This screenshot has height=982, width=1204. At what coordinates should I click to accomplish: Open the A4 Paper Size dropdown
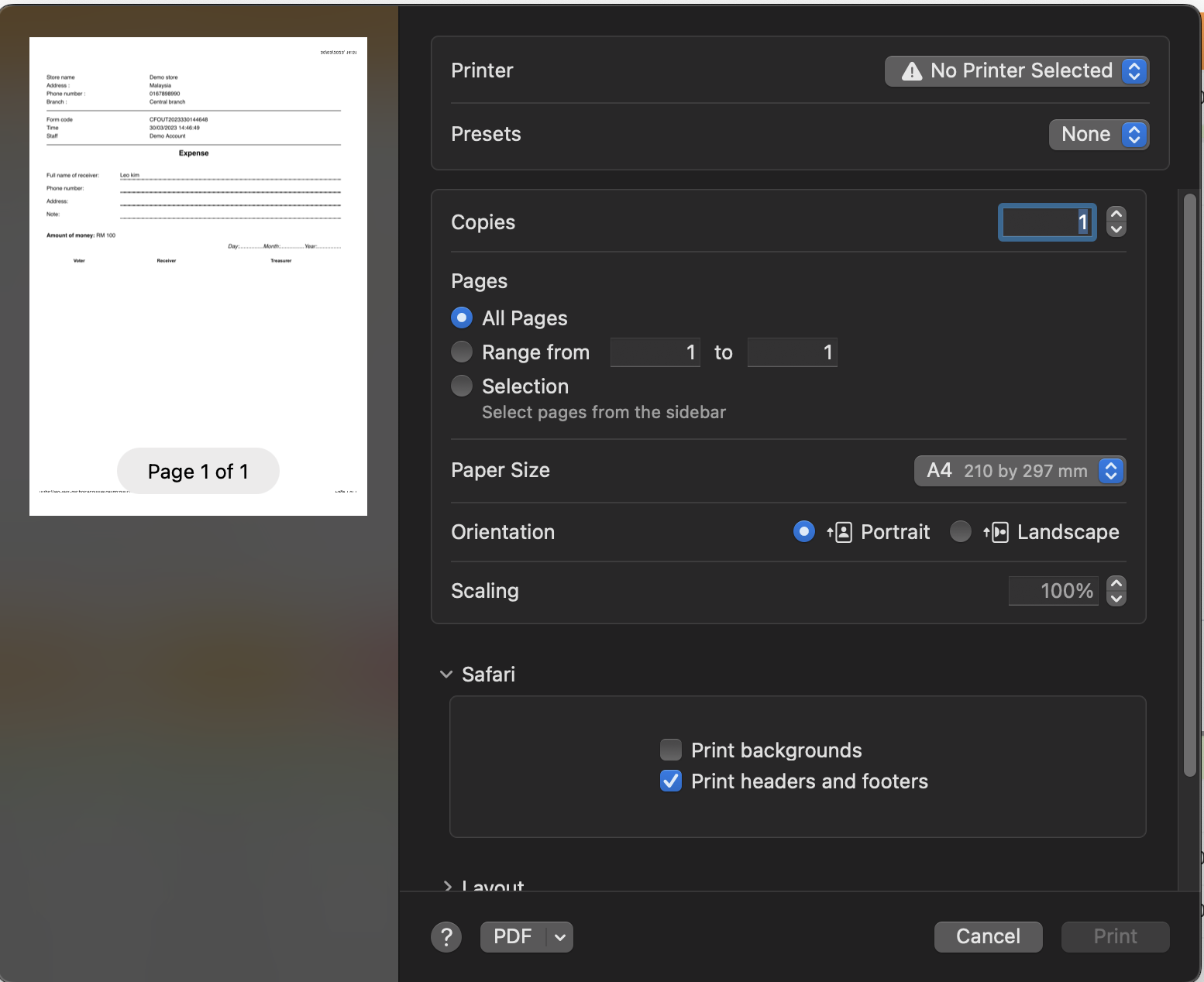click(x=1020, y=471)
